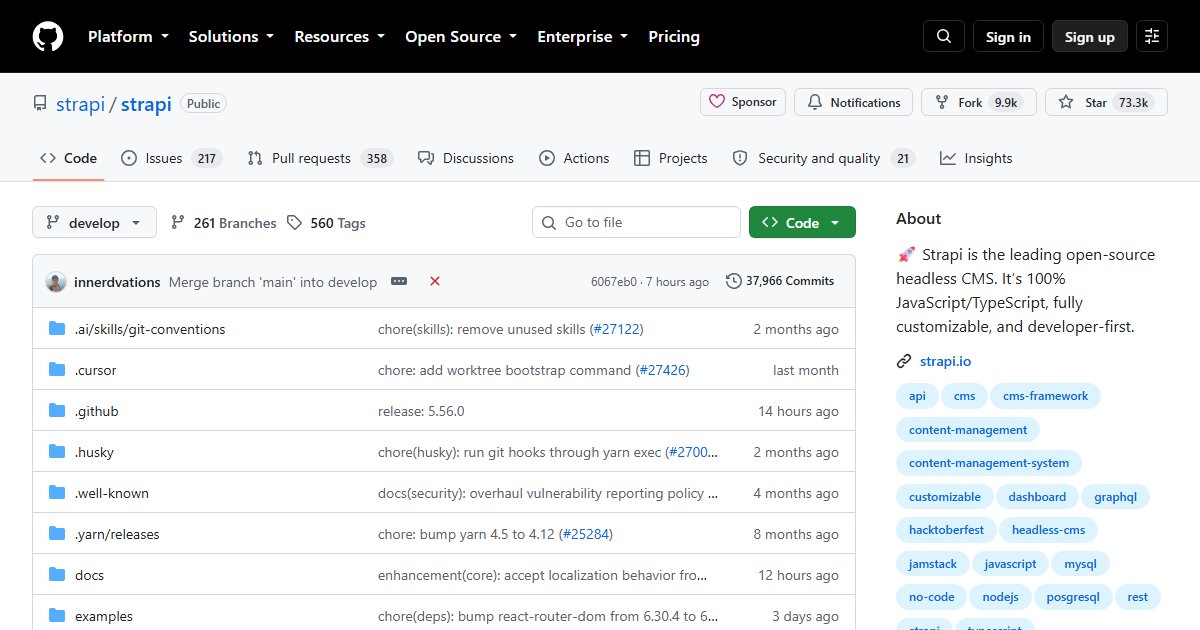Switch to the Code tab

coord(68,158)
